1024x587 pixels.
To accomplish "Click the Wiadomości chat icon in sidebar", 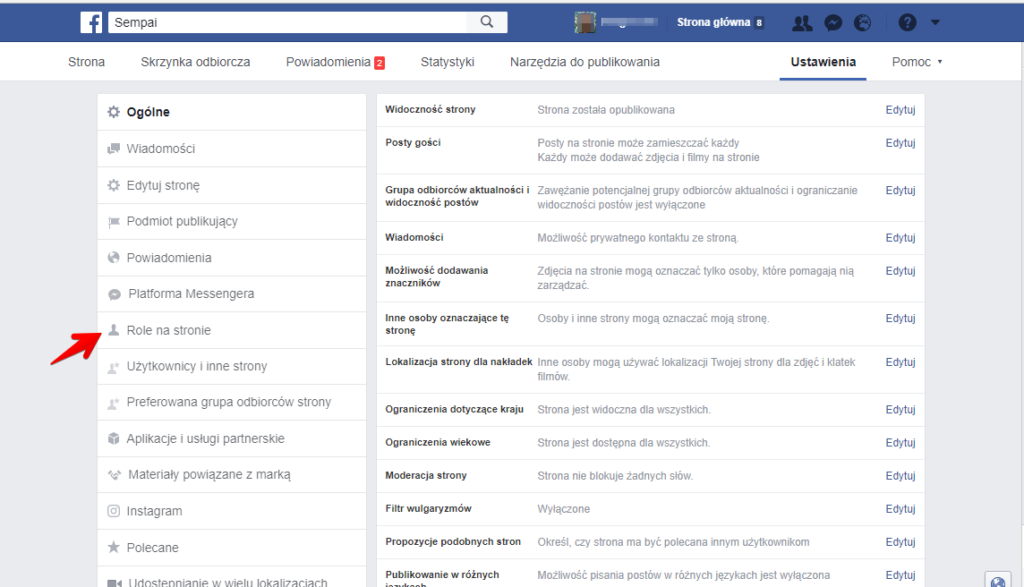I will point(114,149).
